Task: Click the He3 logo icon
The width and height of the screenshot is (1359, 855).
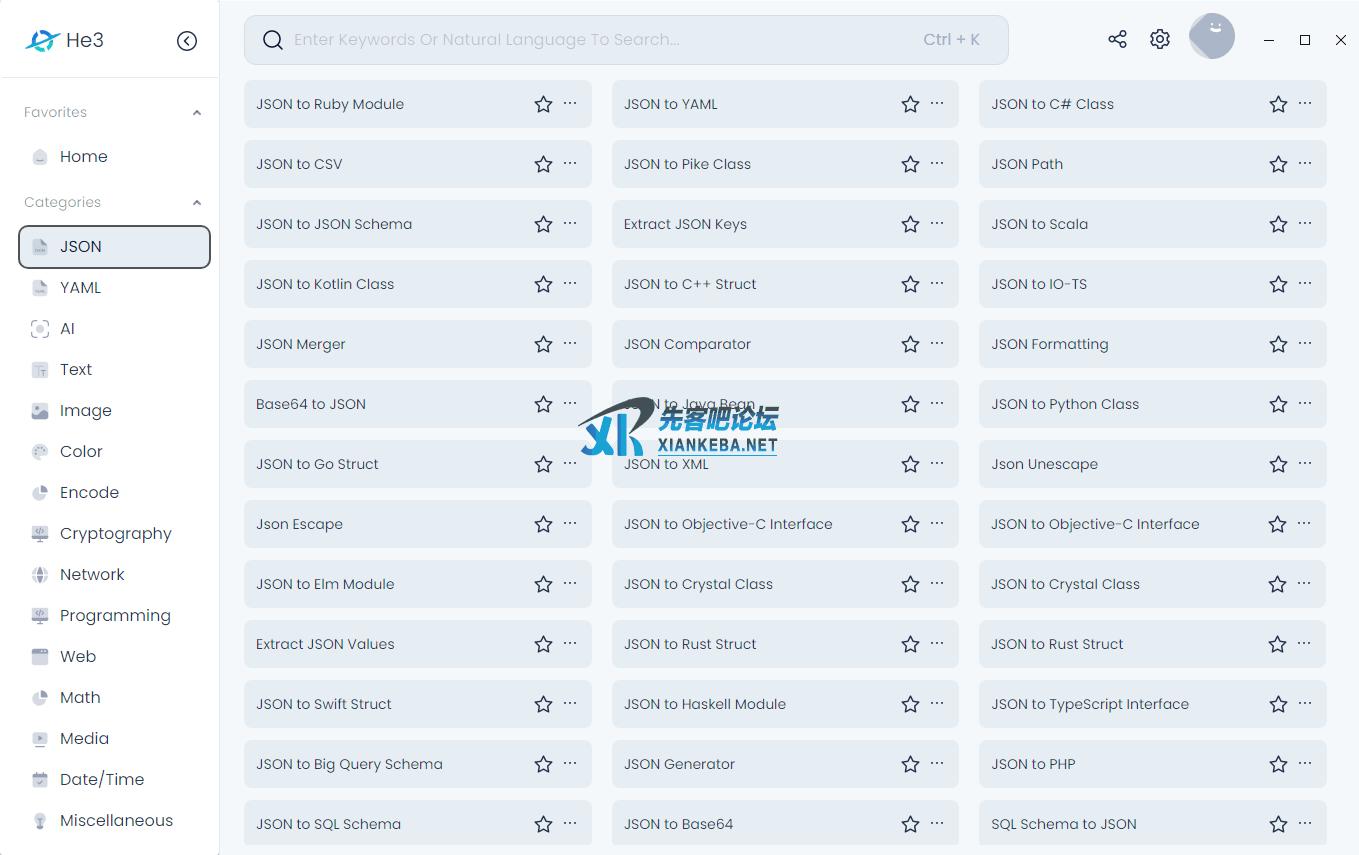Action: click(42, 41)
